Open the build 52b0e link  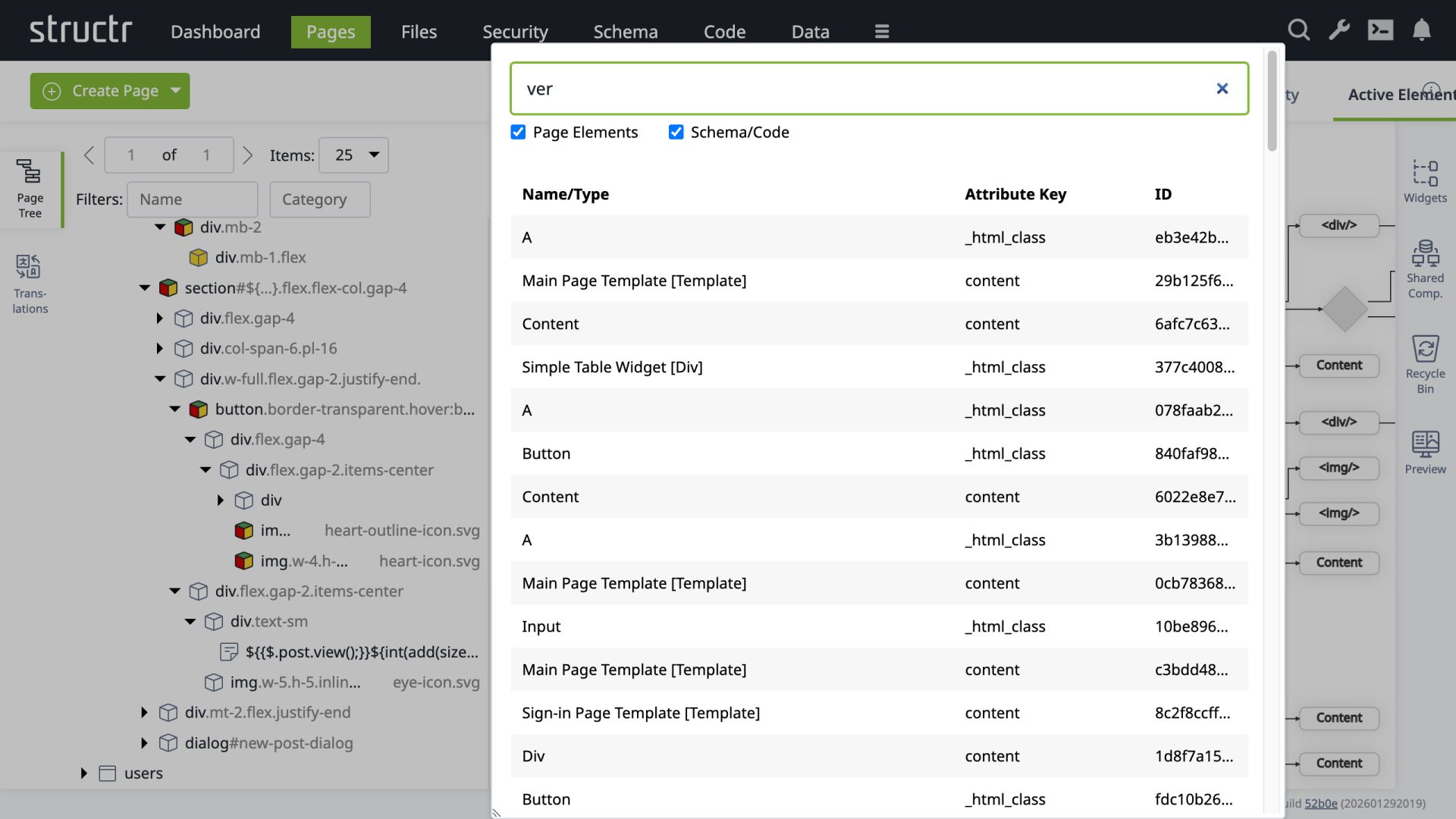pyautogui.click(x=1321, y=803)
